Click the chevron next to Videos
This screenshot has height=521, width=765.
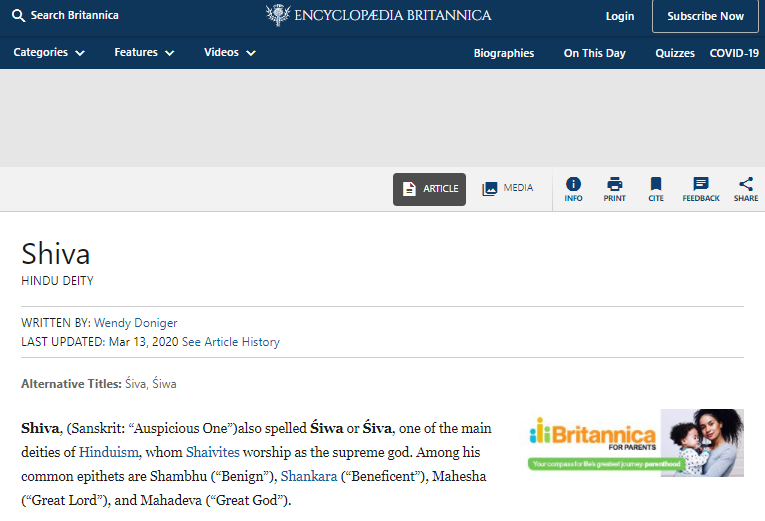(251, 53)
